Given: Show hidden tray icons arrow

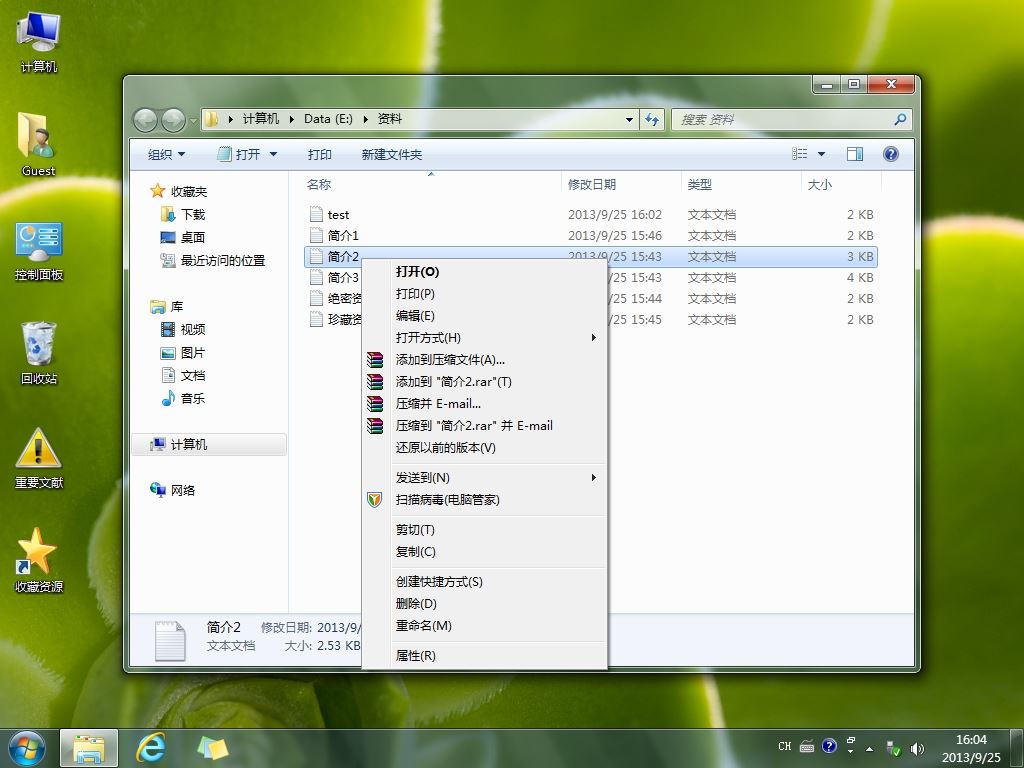Looking at the screenshot, I should tap(869, 748).
